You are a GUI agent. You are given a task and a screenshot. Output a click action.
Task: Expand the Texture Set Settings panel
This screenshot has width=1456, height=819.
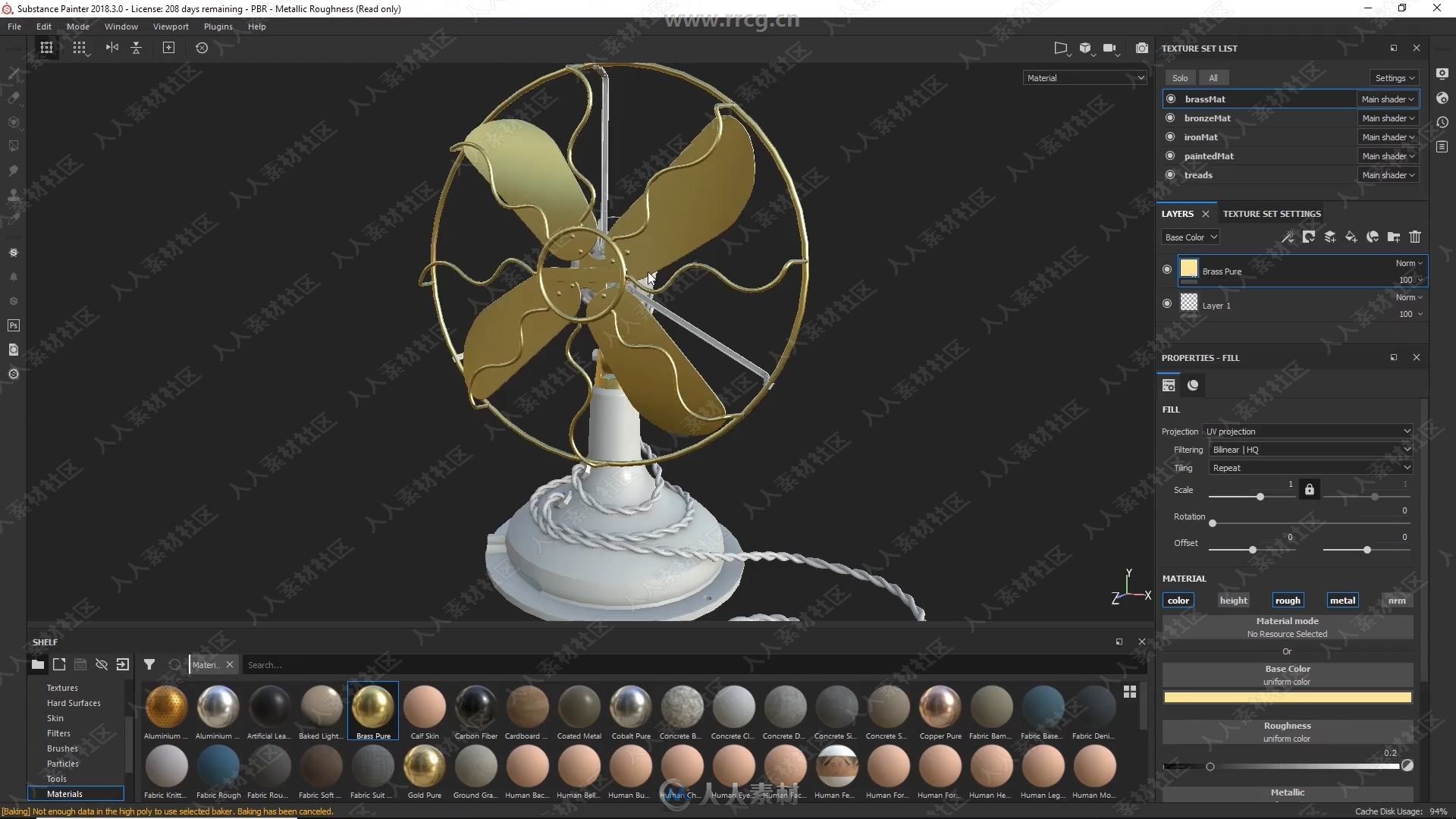pyautogui.click(x=1271, y=212)
